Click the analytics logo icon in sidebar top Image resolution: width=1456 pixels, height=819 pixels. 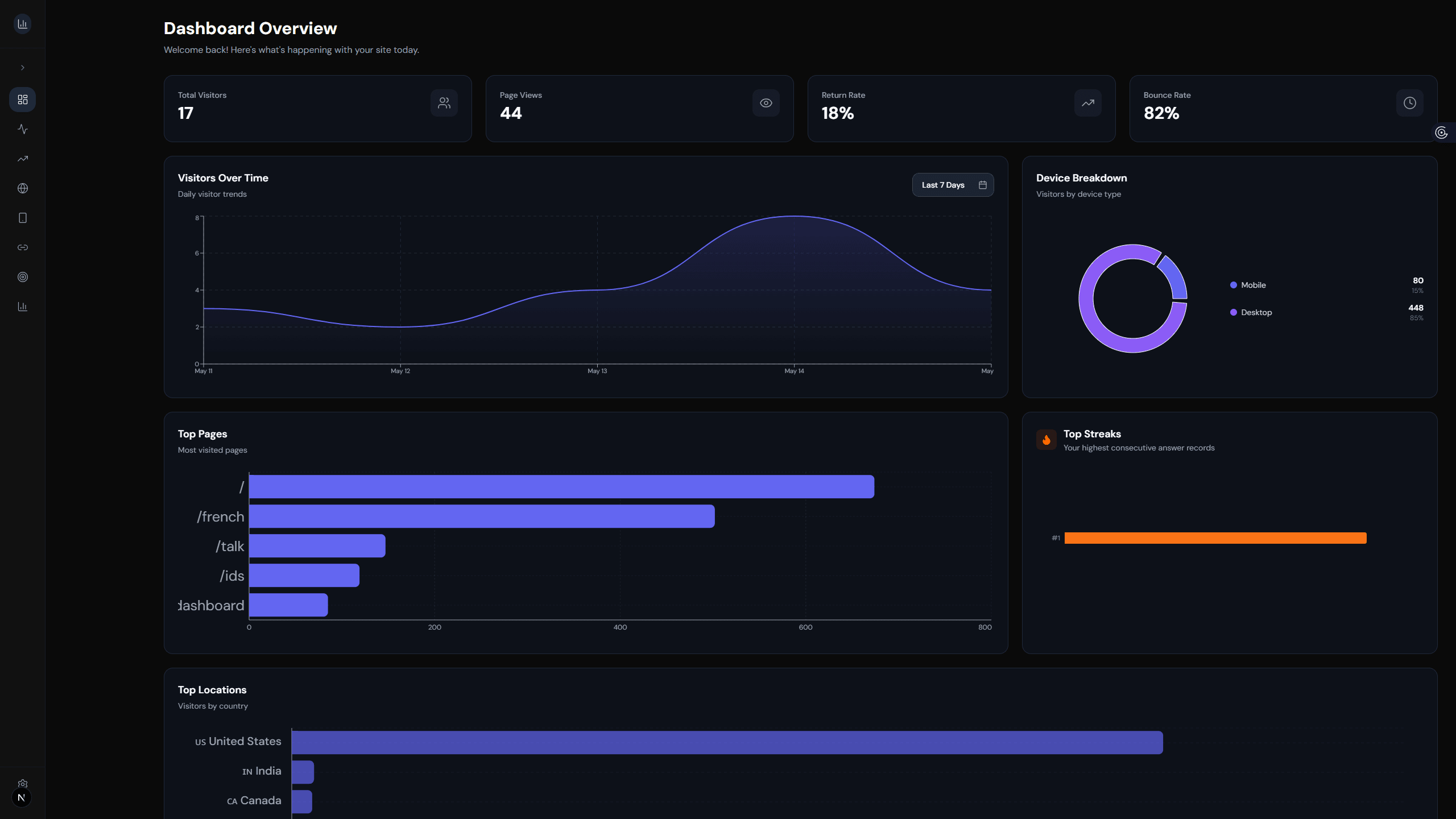click(x=22, y=24)
